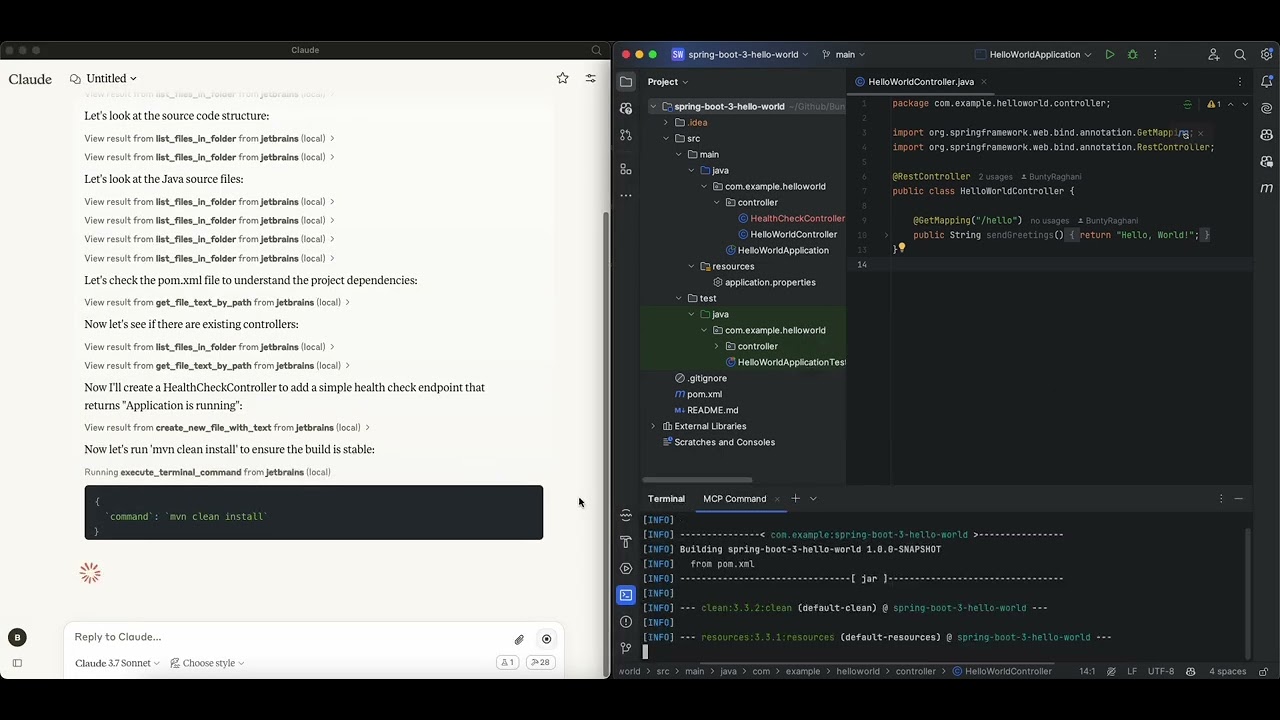Screen dimensions: 1280x720
Task: Start debugging with the bug icon
Action: click(x=1132, y=55)
